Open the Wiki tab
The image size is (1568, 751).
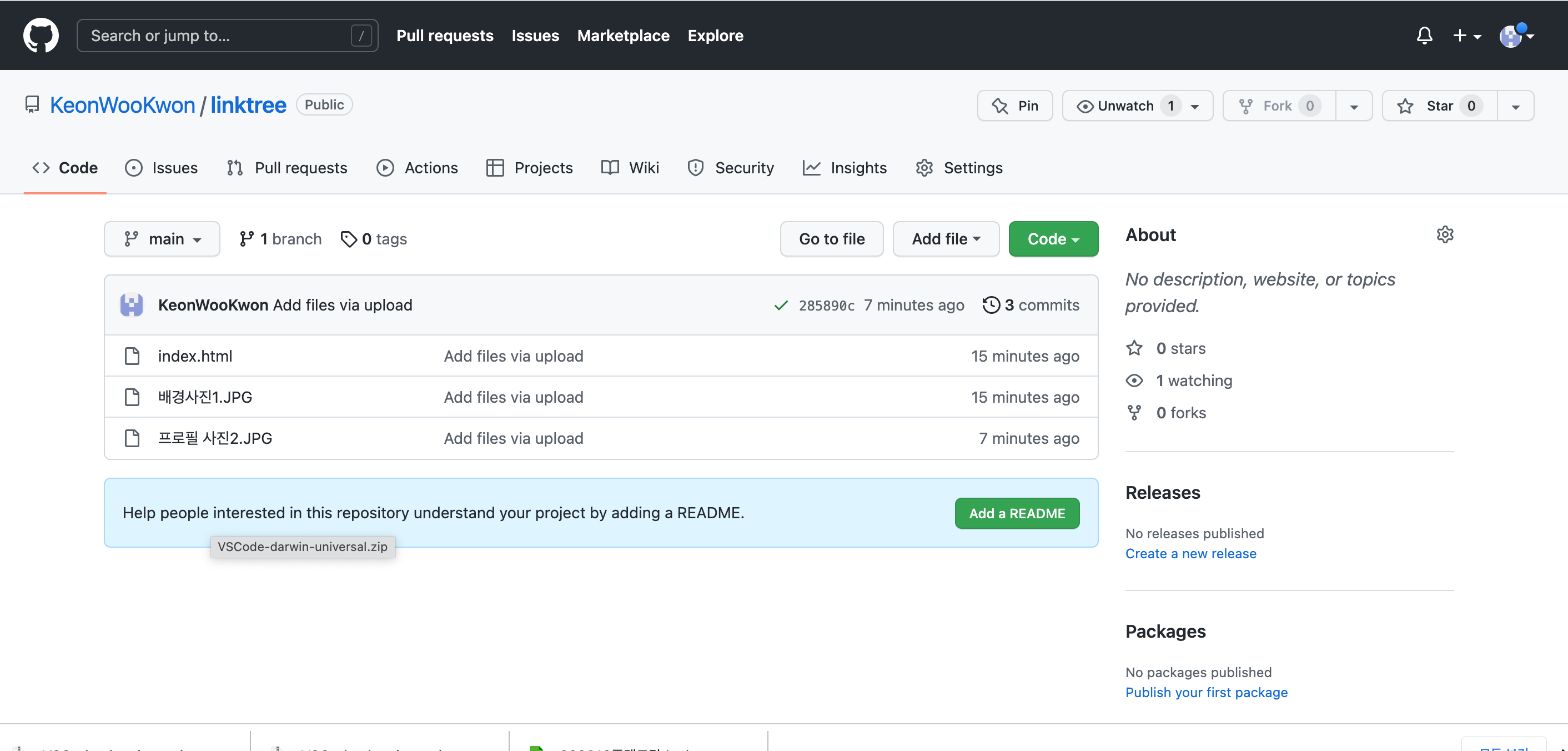630,168
